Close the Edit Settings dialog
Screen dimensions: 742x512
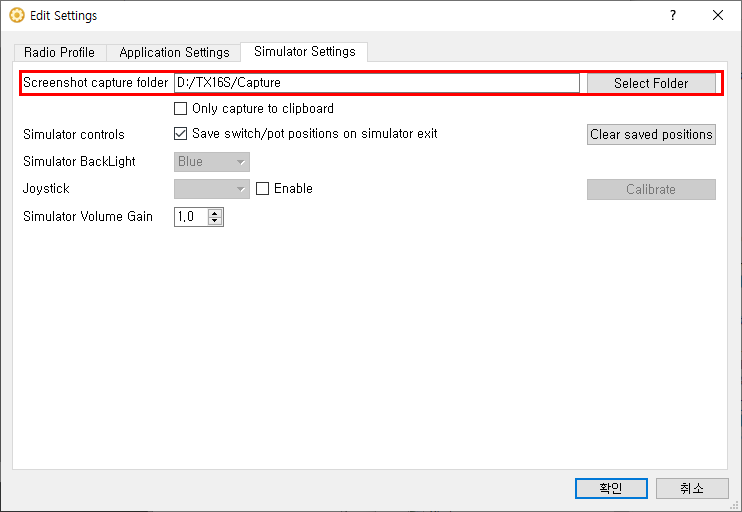coord(717,16)
